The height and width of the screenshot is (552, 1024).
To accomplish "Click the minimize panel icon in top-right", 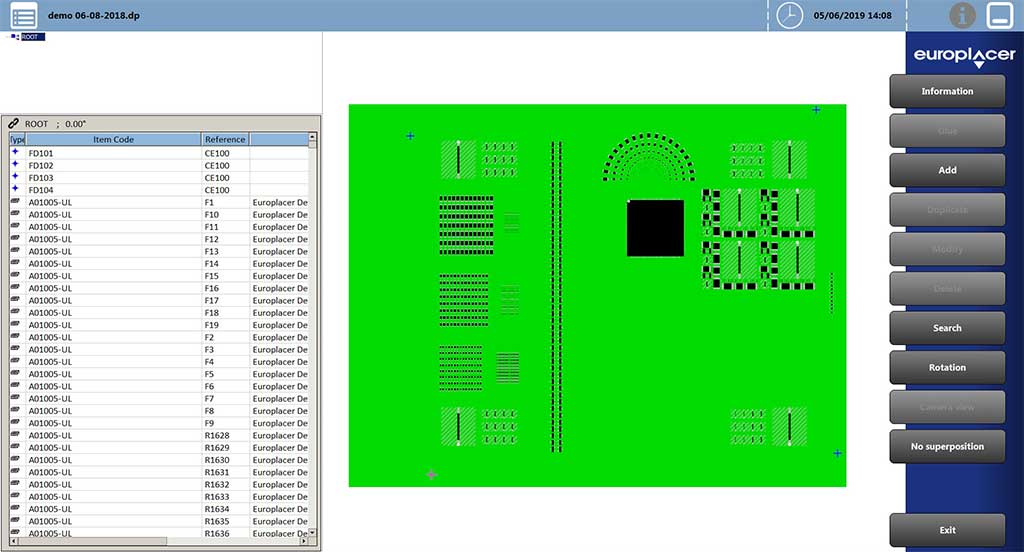I will [998, 15].
